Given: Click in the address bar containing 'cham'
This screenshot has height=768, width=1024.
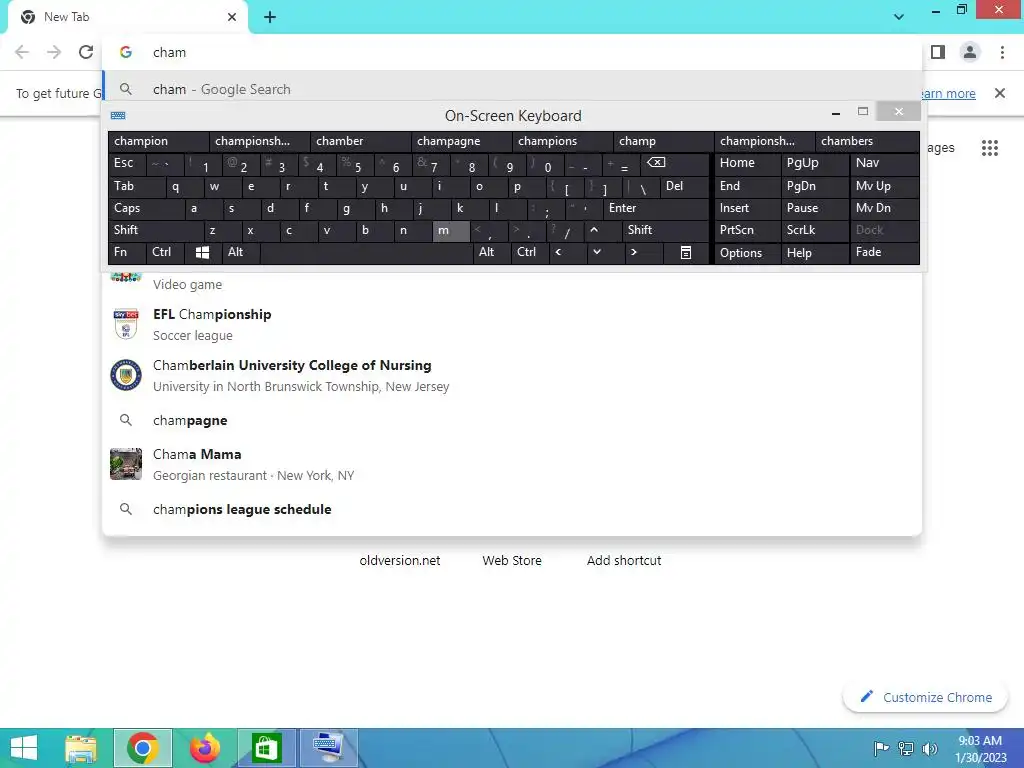Looking at the screenshot, I should [x=513, y=52].
